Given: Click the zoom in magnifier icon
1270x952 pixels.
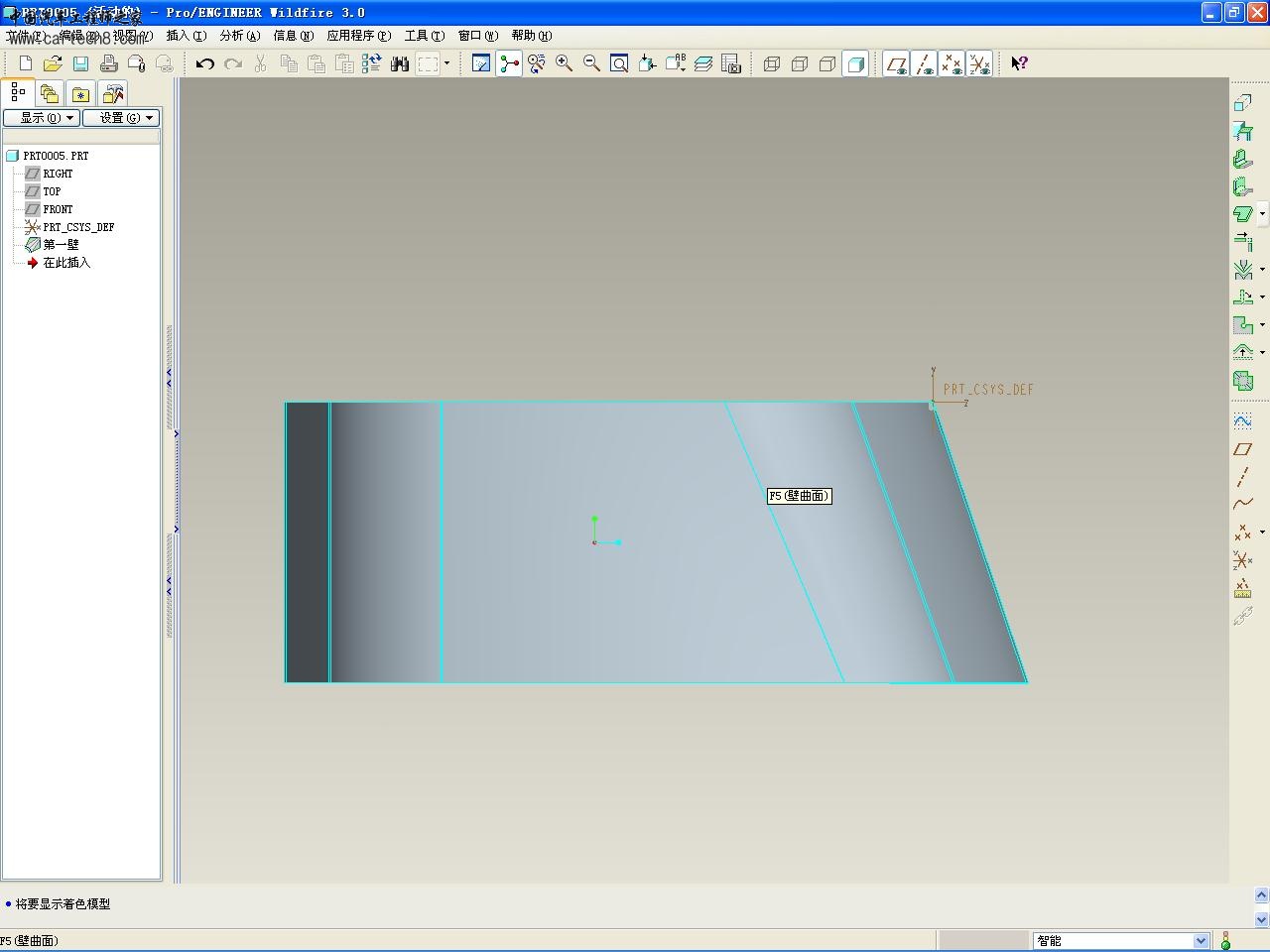Looking at the screenshot, I should 565,63.
